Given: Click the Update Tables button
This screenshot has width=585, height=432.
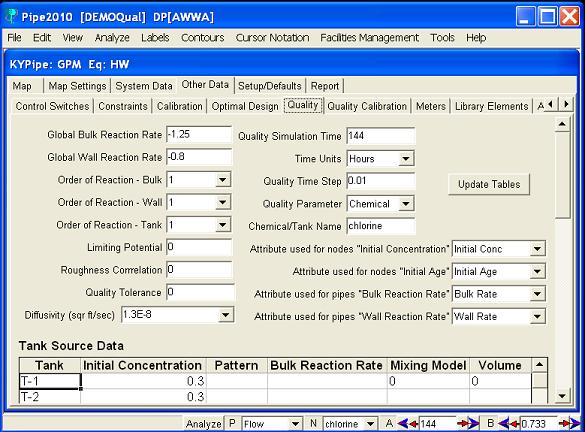Looking at the screenshot, I should tap(489, 184).
